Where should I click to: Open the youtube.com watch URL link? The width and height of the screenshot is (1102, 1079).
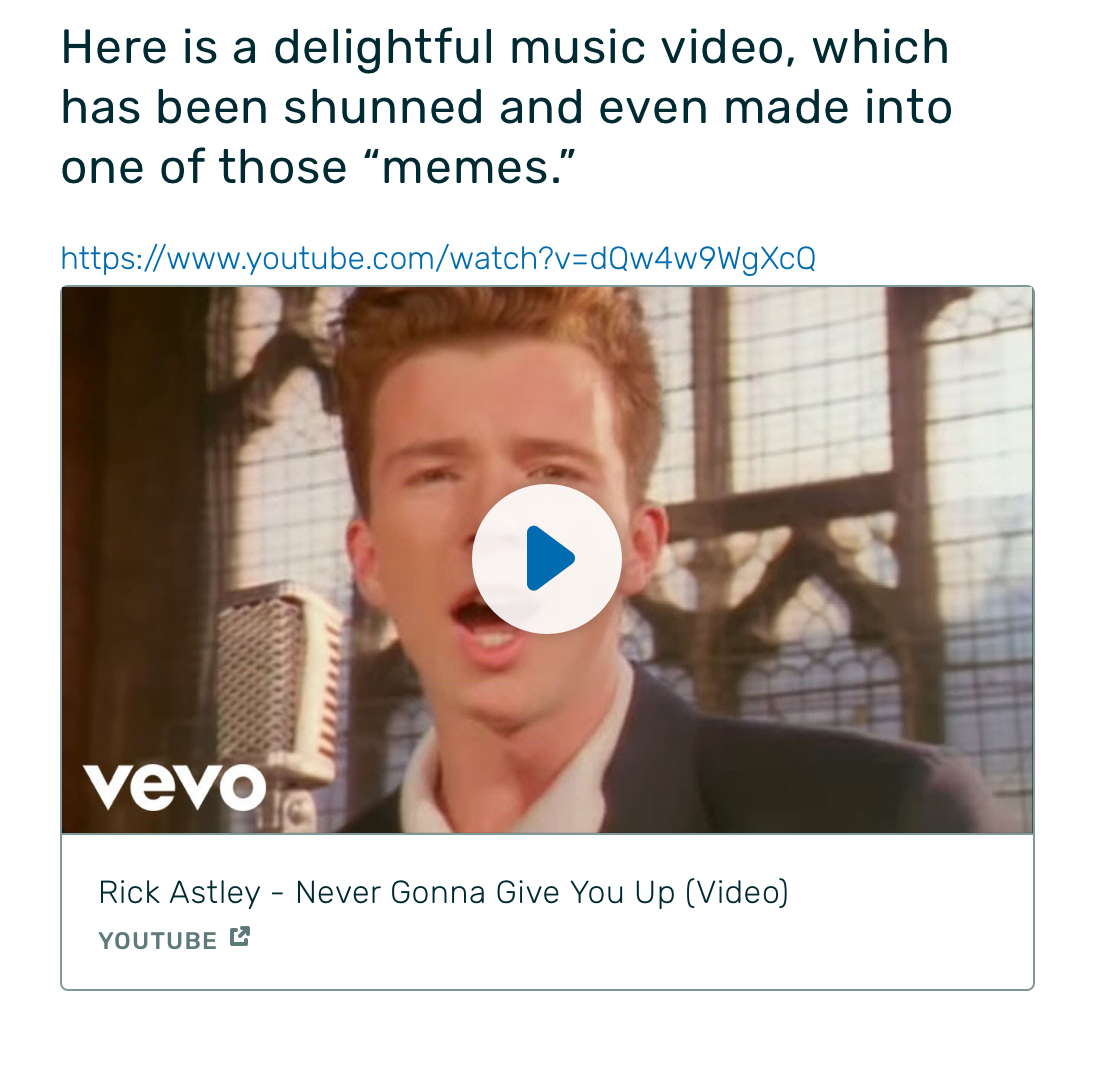(x=437, y=259)
